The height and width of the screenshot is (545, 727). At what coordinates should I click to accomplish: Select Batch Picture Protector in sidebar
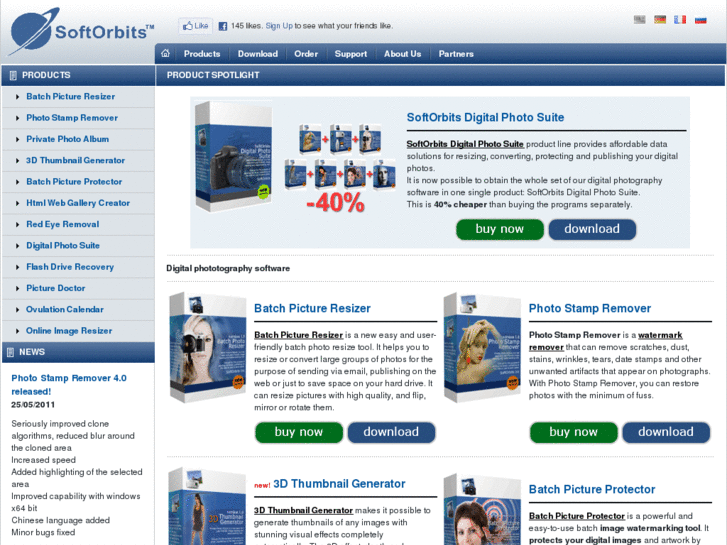pyautogui.click(x=74, y=182)
